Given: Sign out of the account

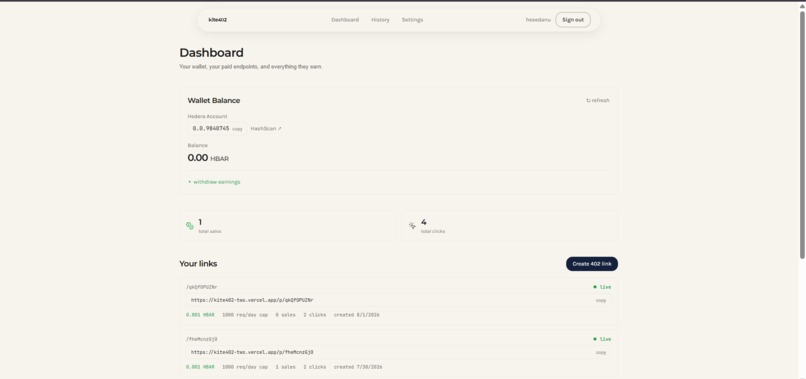Looking at the screenshot, I should point(573,20).
